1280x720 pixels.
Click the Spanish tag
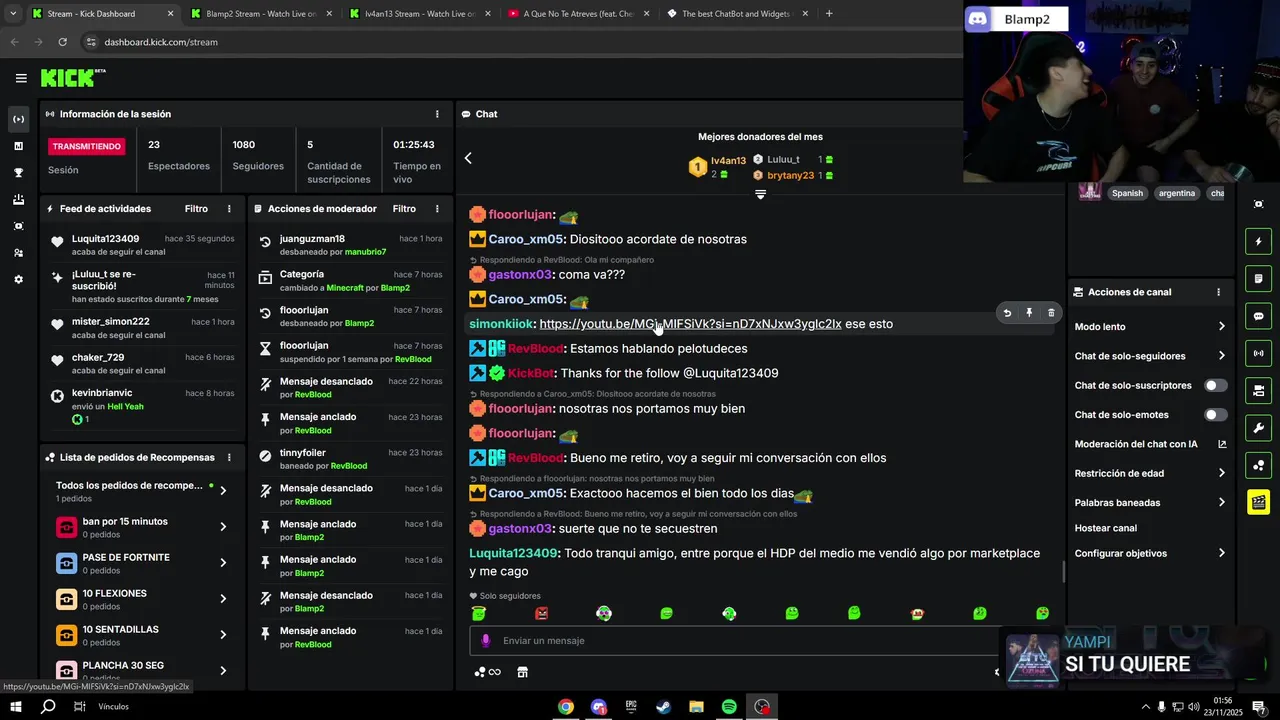1127,193
